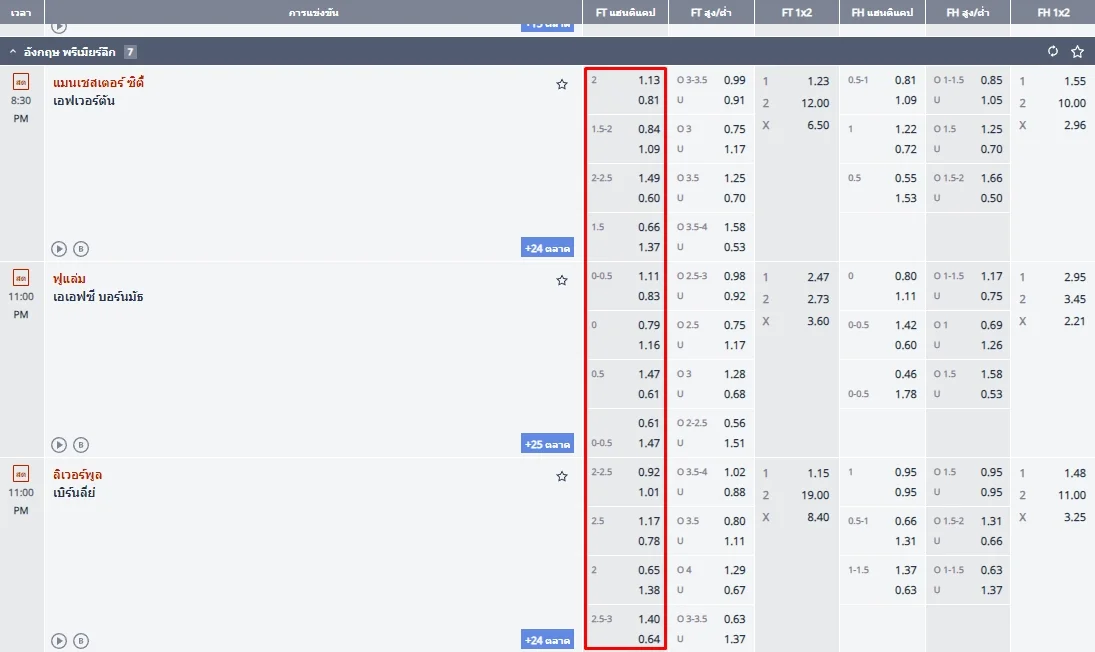
Task: Select FT 1x2 draw odds 6.50
Action: 818,126
